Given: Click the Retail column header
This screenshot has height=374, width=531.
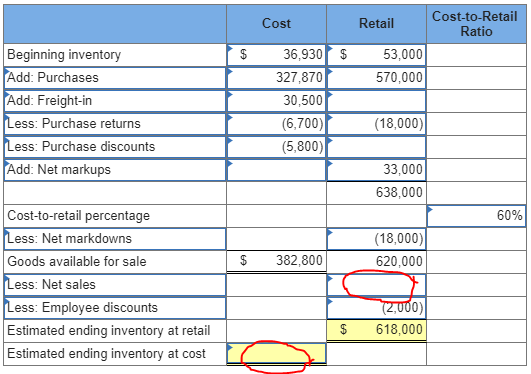Looking at the screenshot, I should point(376,24).
